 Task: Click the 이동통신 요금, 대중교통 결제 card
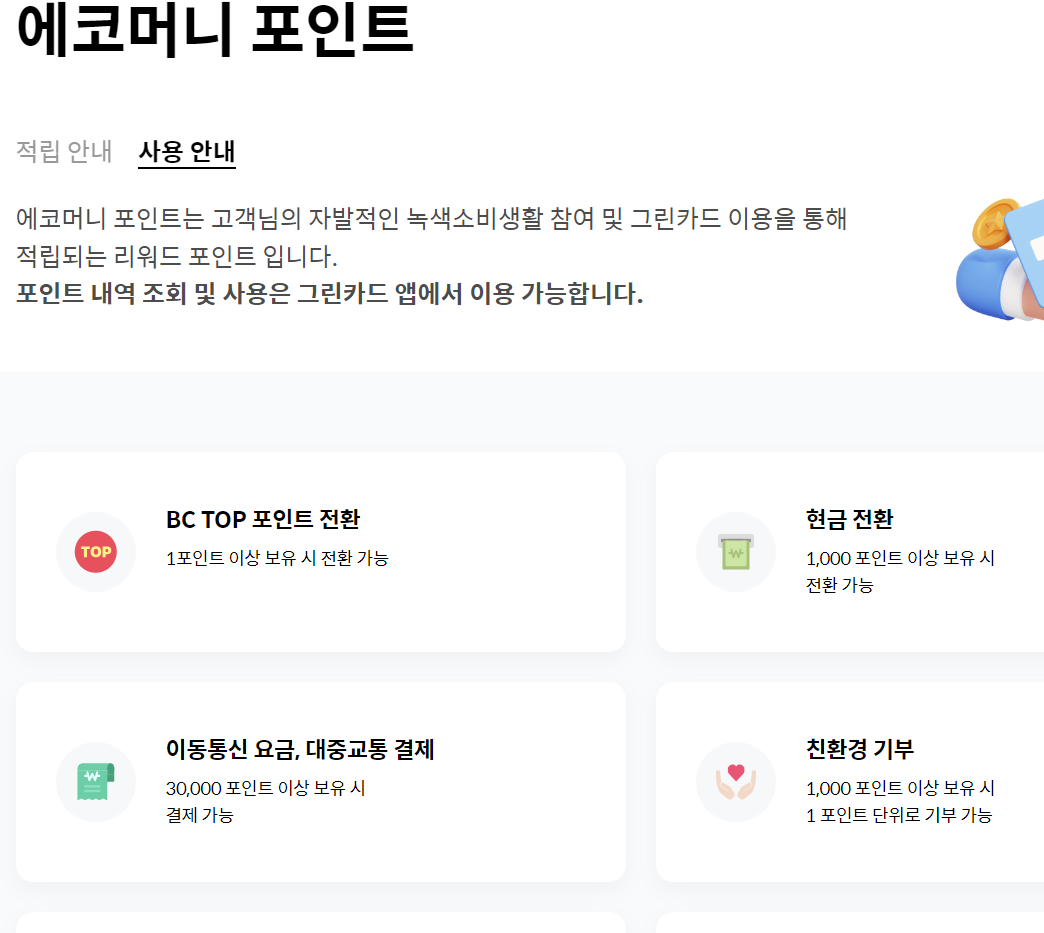[320, 781]
